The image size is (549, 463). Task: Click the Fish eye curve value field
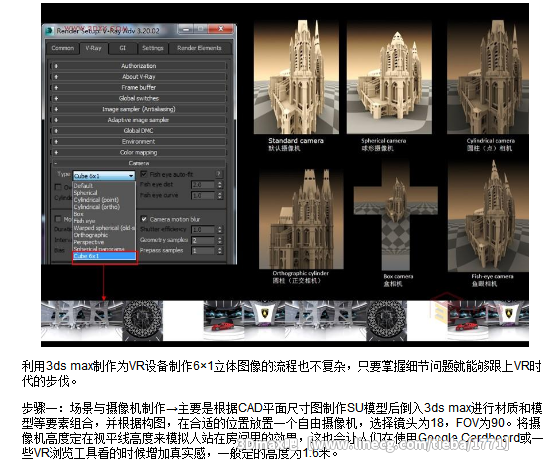[203, 195]
